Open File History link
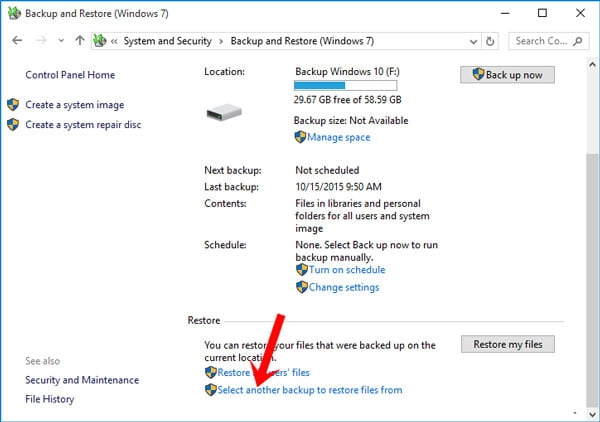The width and height of the screenshot is (600, 422). click(50, 399)
